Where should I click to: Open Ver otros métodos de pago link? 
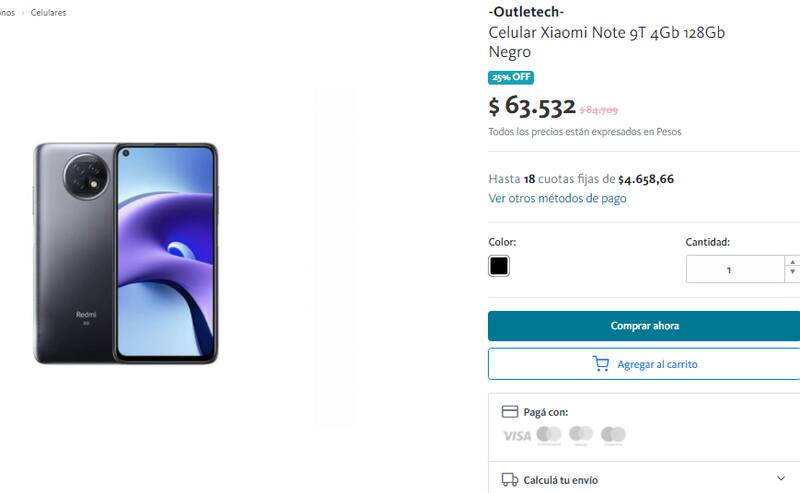557,199
